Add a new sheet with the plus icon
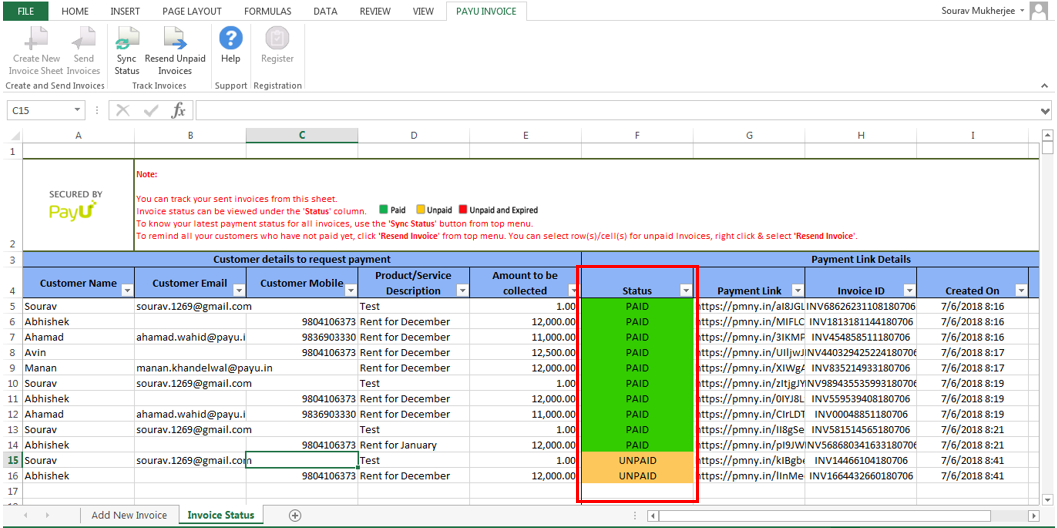1057x528 pixels. (x=295, y=515)
